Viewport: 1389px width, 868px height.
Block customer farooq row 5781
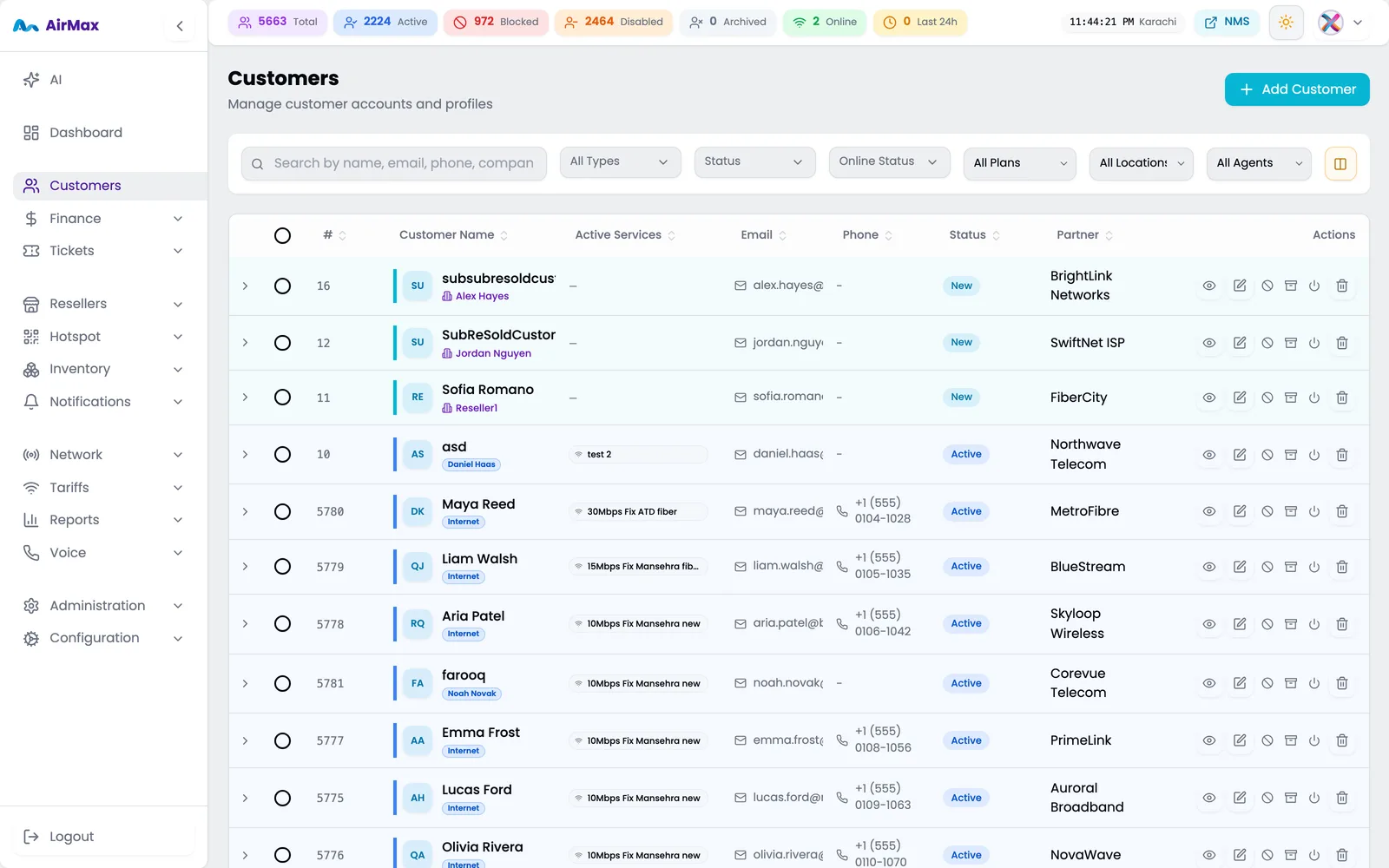click(x=1267, y=683)
